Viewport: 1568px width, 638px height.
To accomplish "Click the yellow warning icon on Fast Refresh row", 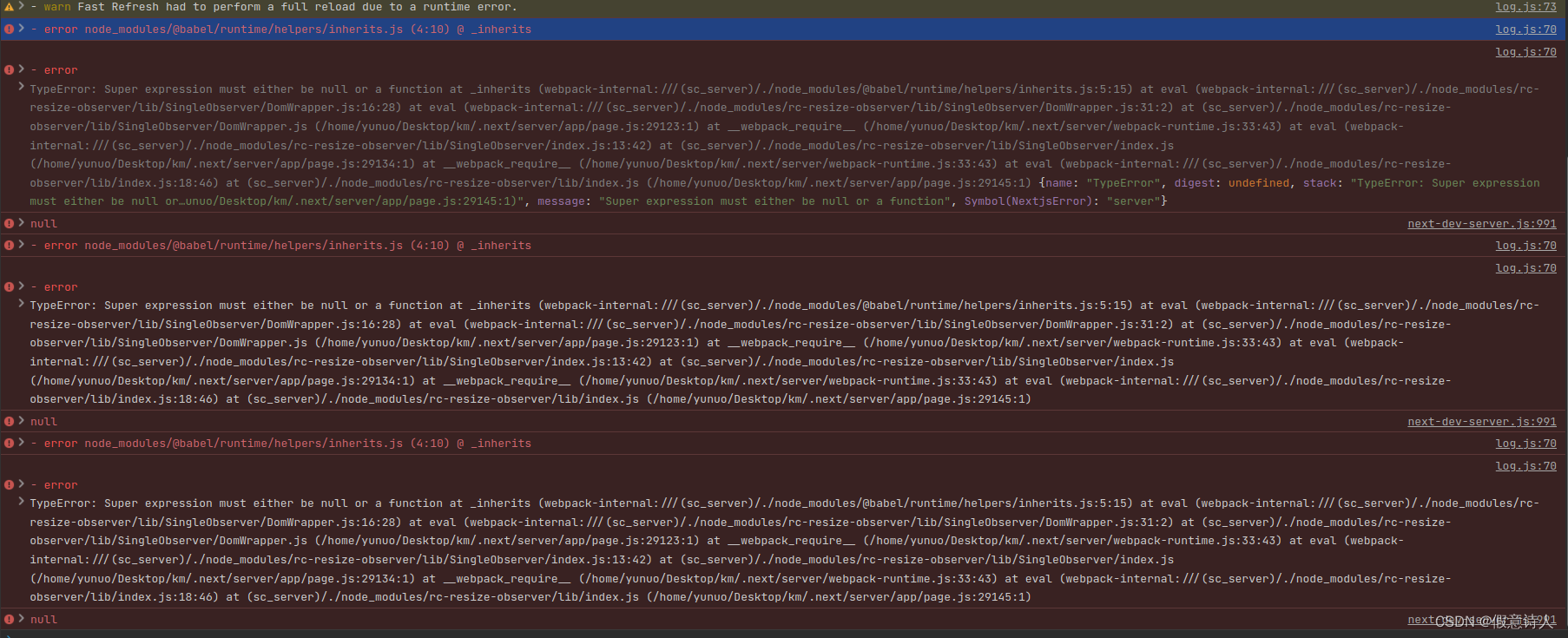I will tap(9, 6).
